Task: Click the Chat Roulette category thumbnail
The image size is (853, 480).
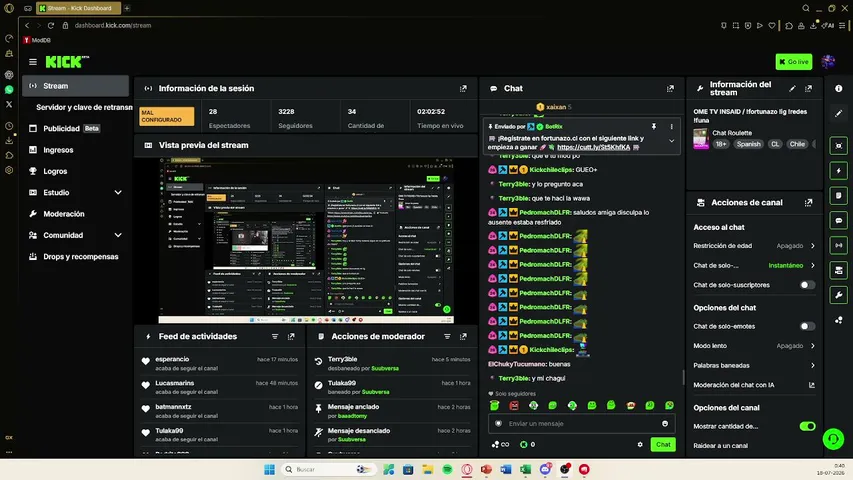Action: (x=700, y=139)
